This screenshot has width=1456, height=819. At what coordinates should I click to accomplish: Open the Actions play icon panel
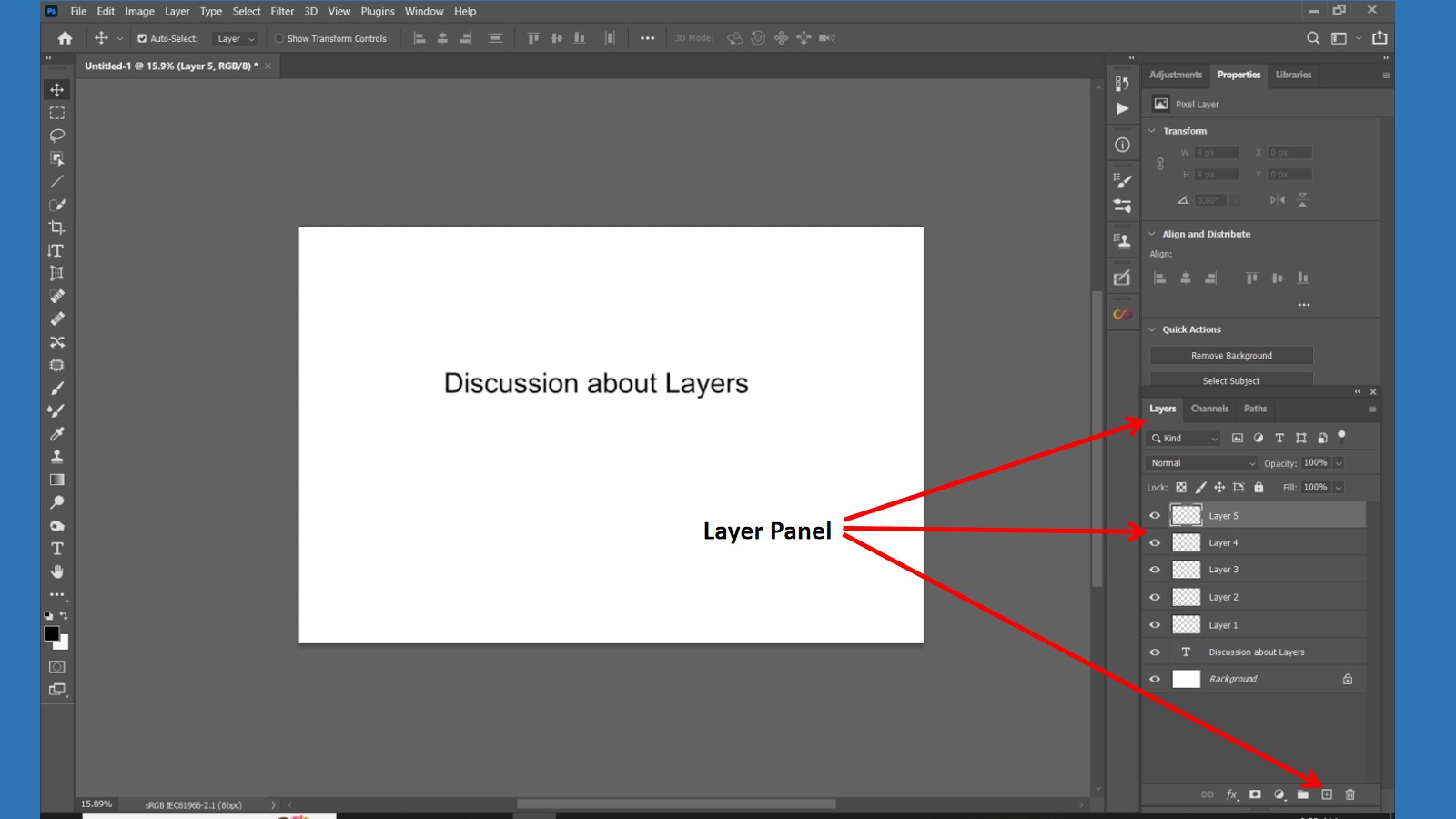pos(1122,108)
